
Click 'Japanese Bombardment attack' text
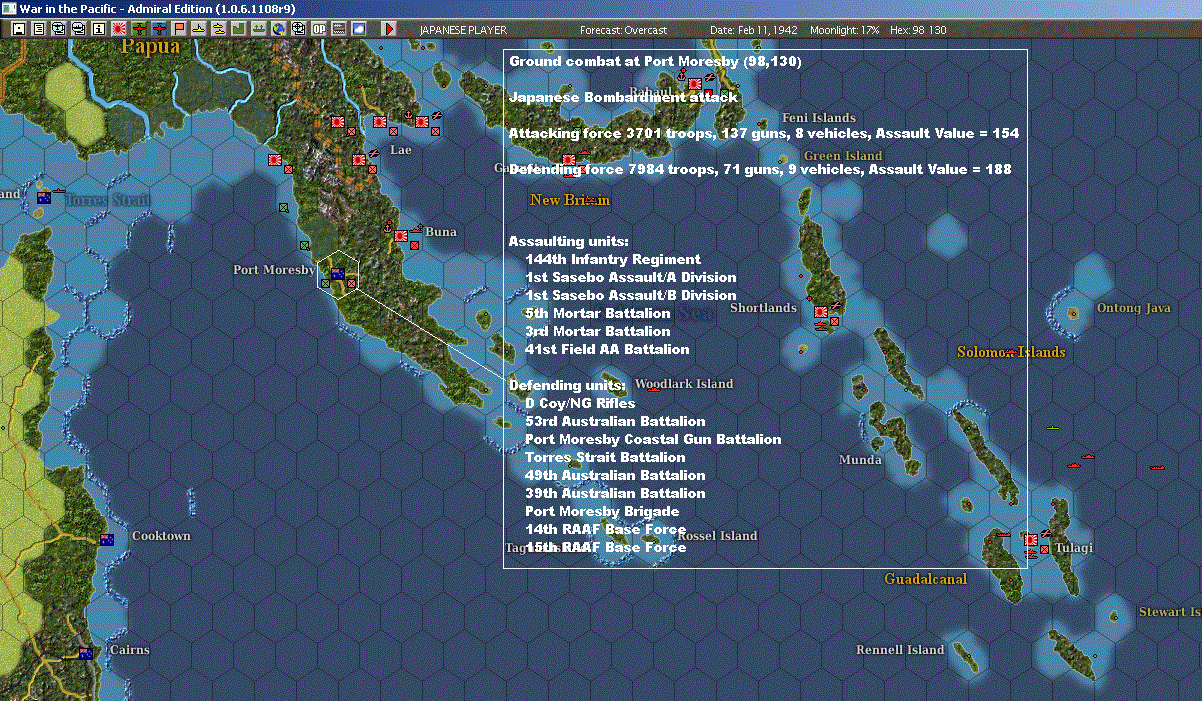(623, 98)
